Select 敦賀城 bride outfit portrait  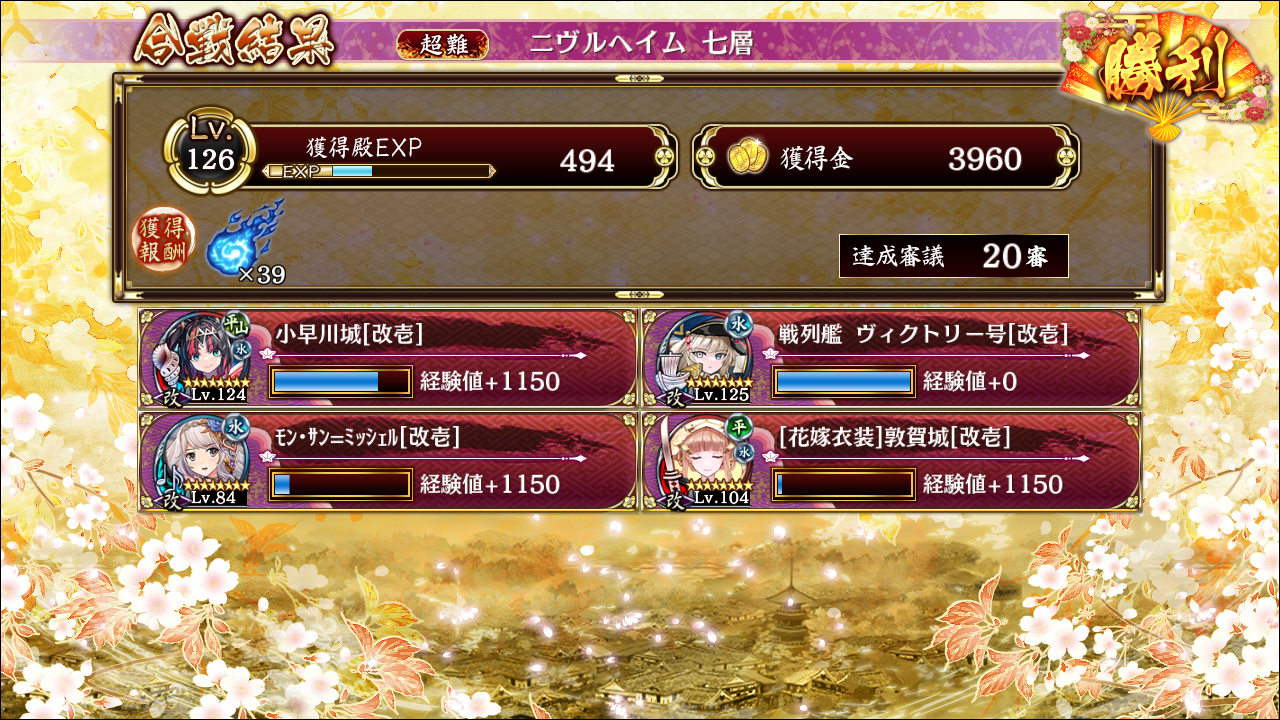tap(702, 459)
